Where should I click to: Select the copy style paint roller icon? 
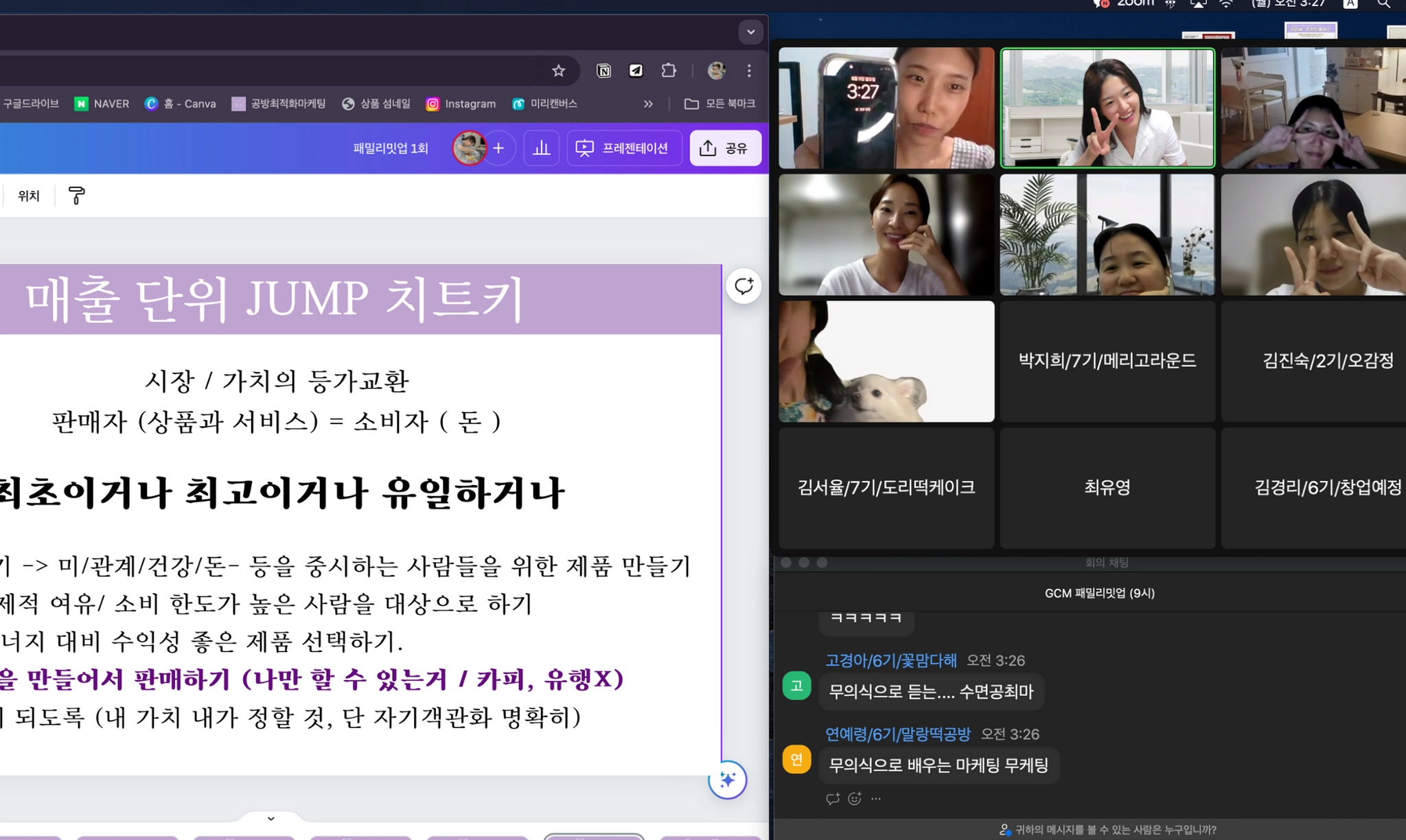[77, 196]
